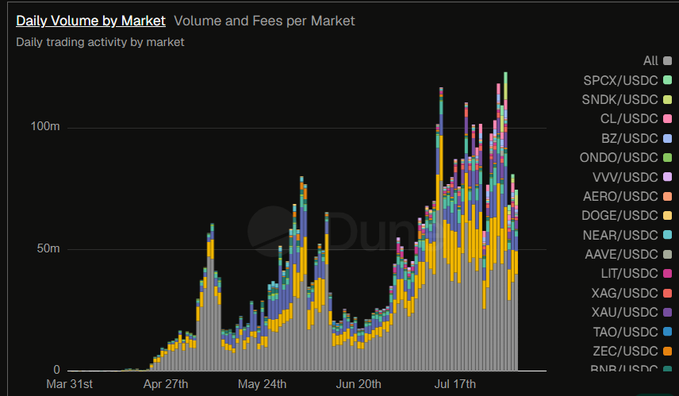
Task: Click the Jun 20th x-axis label
Action: click(359, 384)
